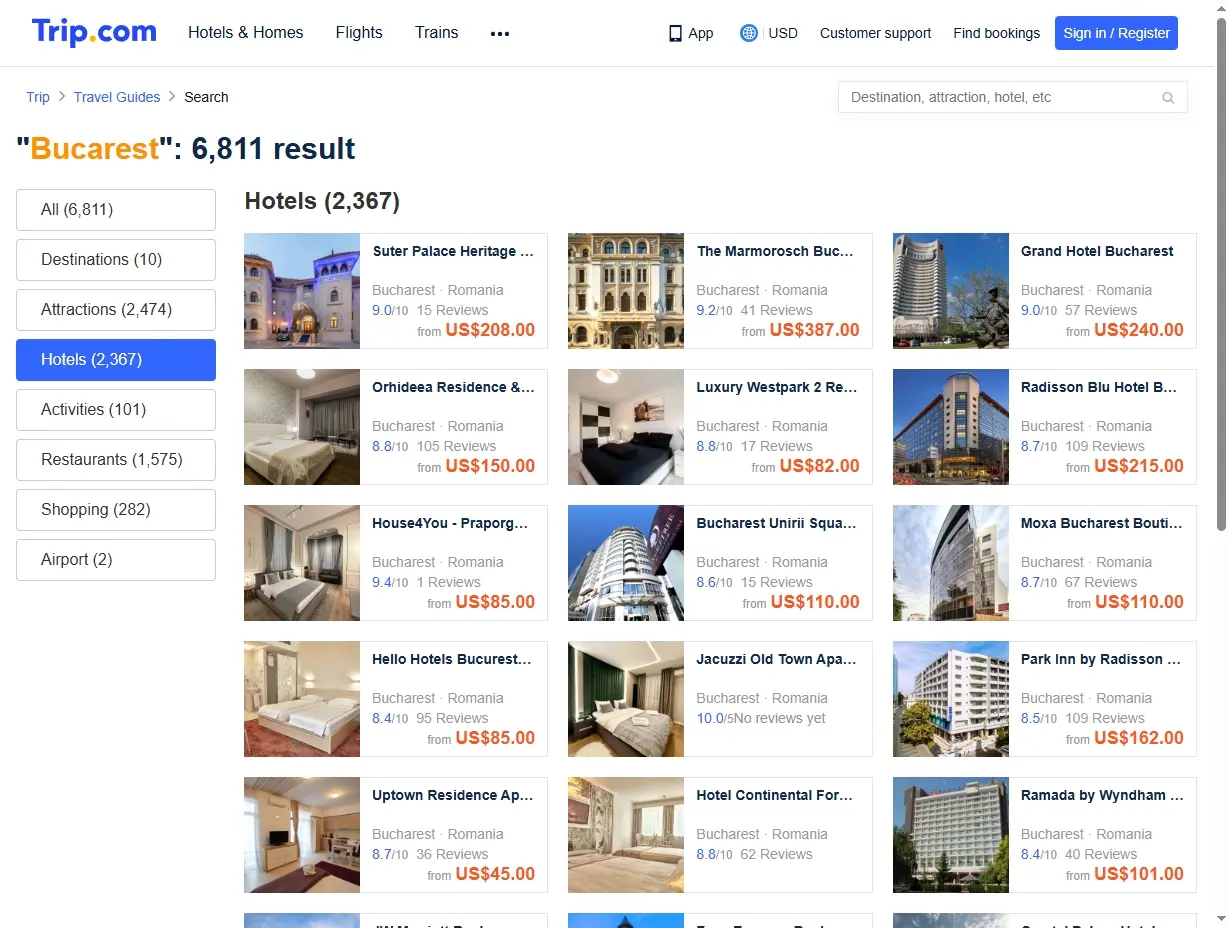Open the Trains menu
1229x928 pixels.
pos(437,33)
